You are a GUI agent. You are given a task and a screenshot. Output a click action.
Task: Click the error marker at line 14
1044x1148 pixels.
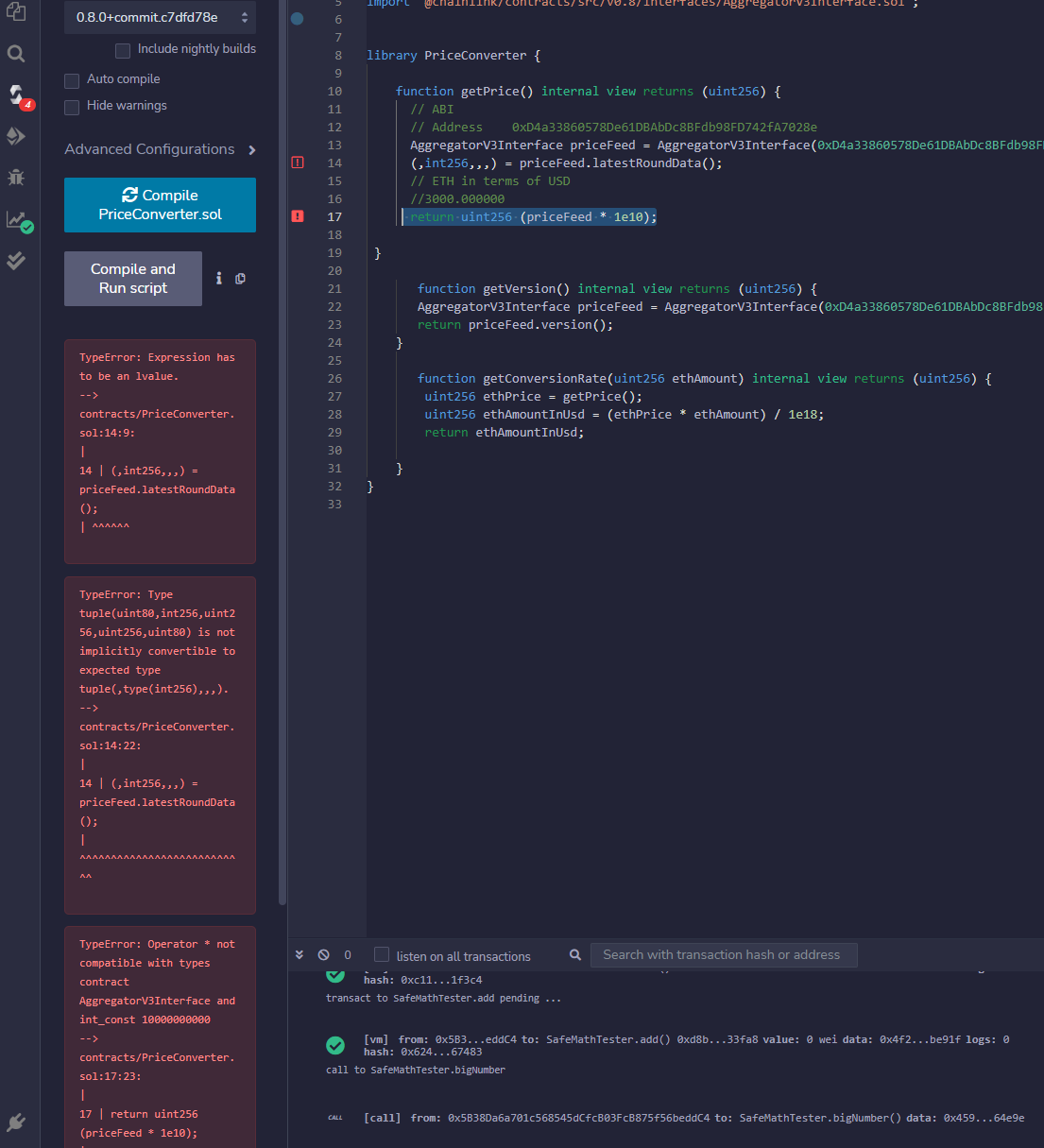click(298, 163)
